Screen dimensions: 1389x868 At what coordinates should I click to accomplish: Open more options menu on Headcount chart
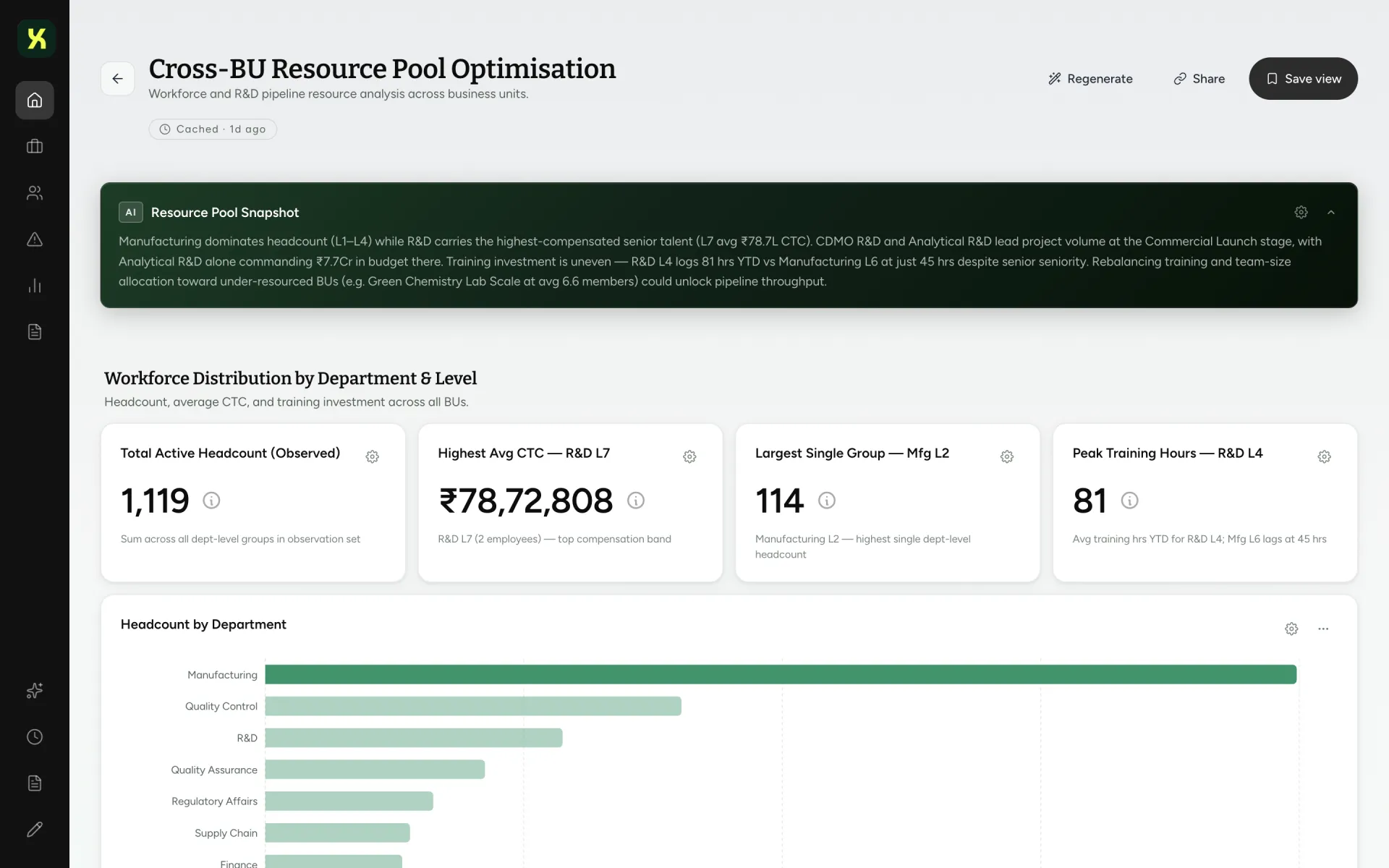(x=1323, y=629)
